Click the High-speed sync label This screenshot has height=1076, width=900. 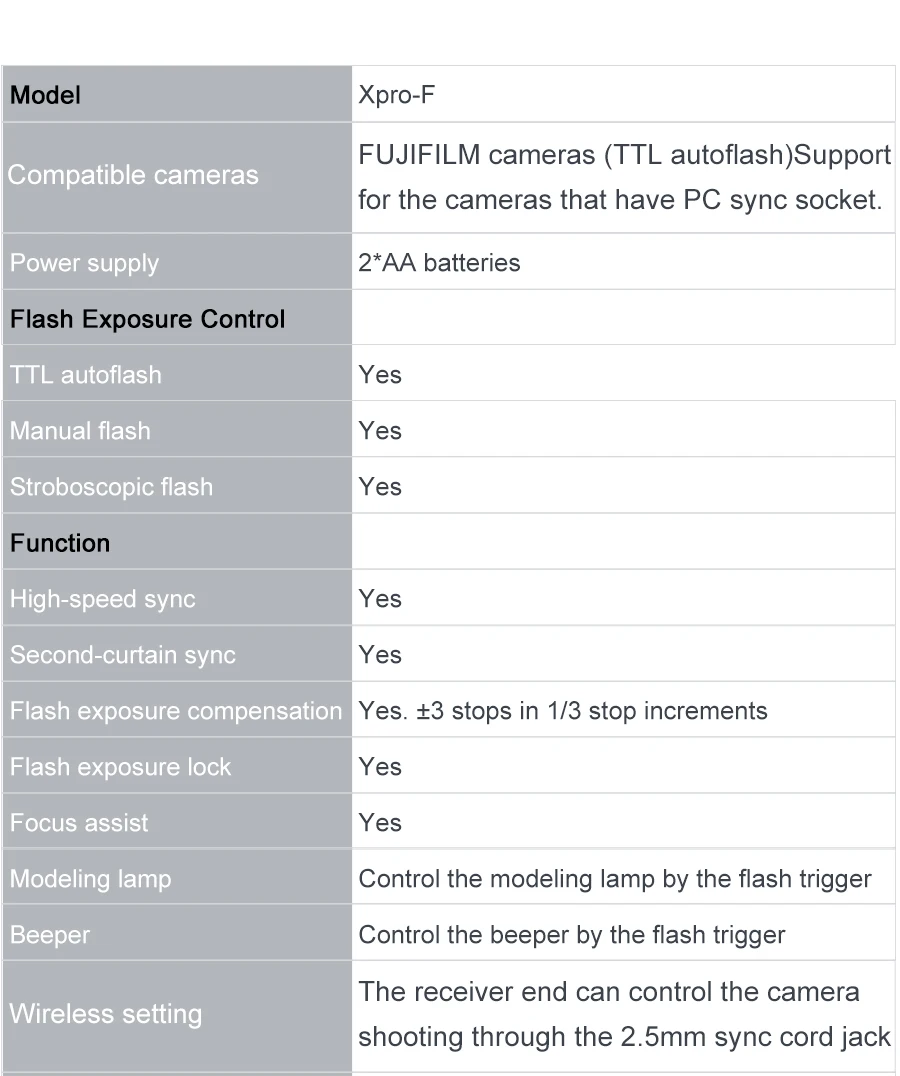point(103,599)
